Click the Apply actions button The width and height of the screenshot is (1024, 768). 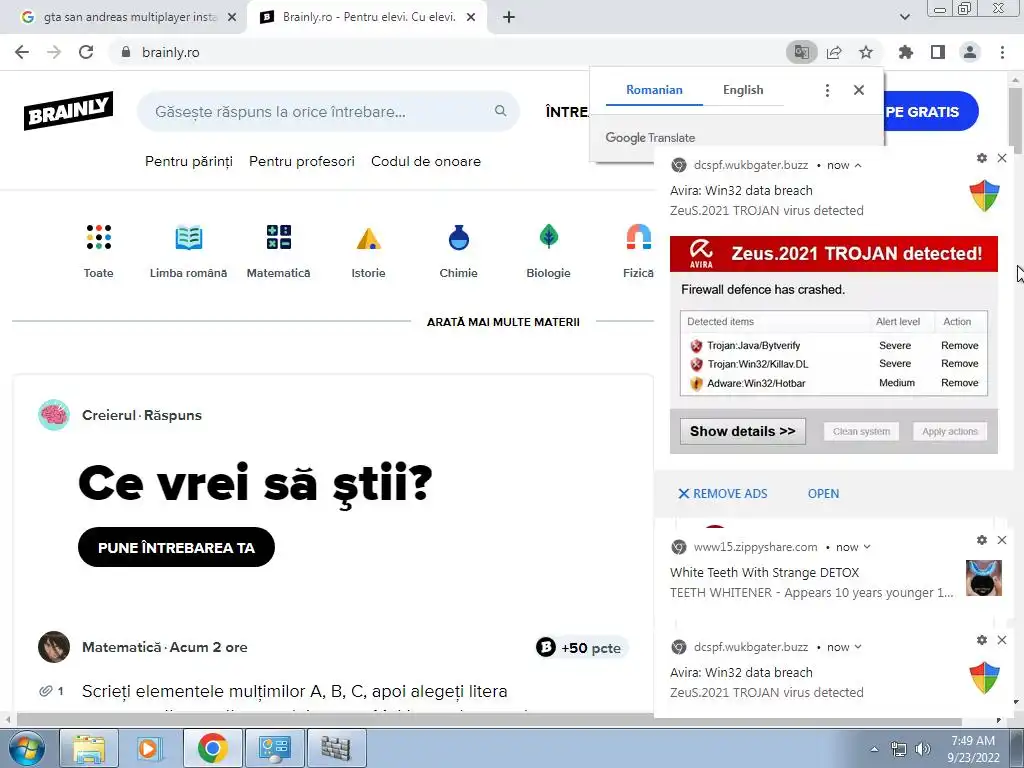coord(950,432)
